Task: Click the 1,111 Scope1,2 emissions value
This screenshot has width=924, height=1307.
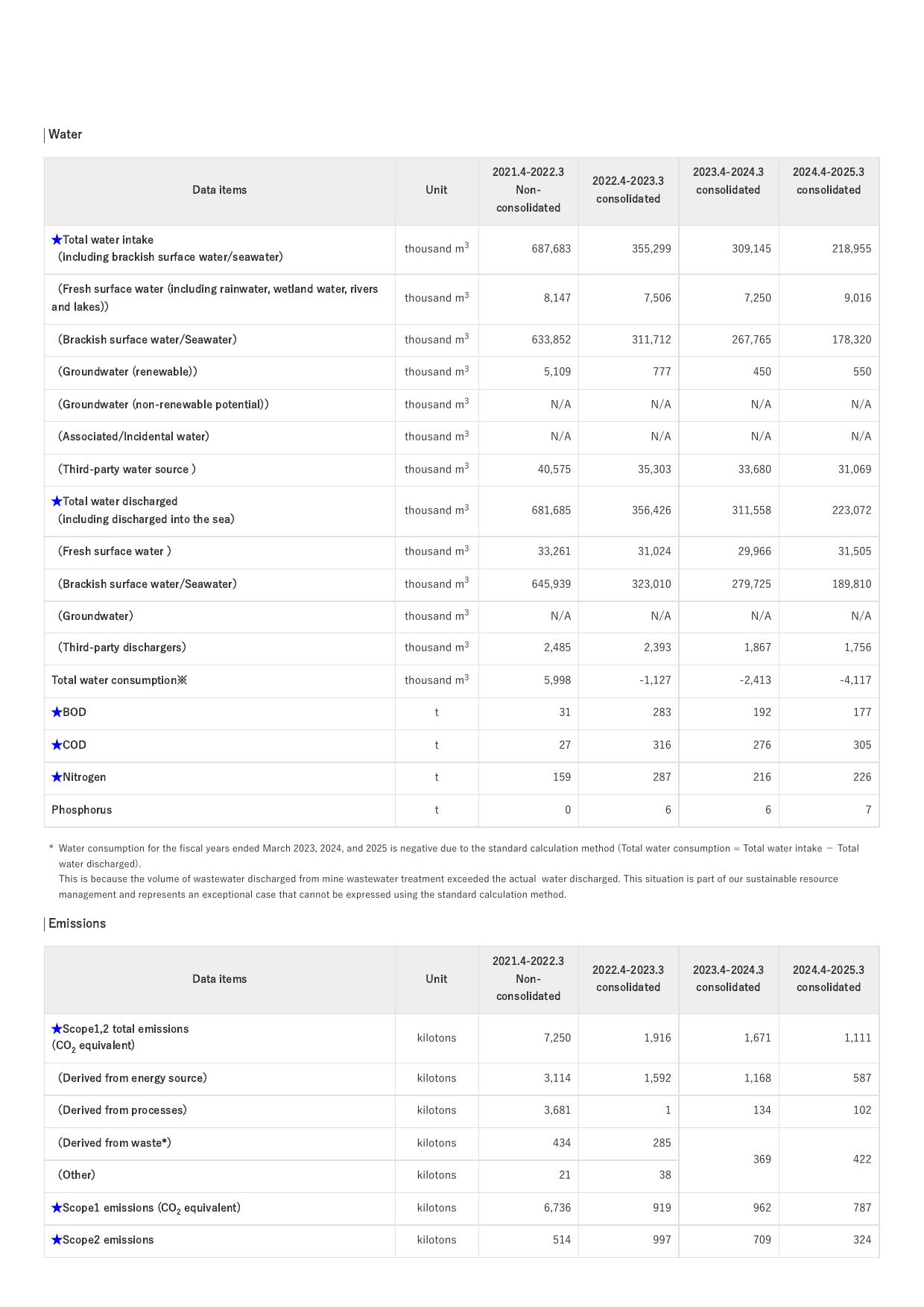Action: [x=858, y=1038]
